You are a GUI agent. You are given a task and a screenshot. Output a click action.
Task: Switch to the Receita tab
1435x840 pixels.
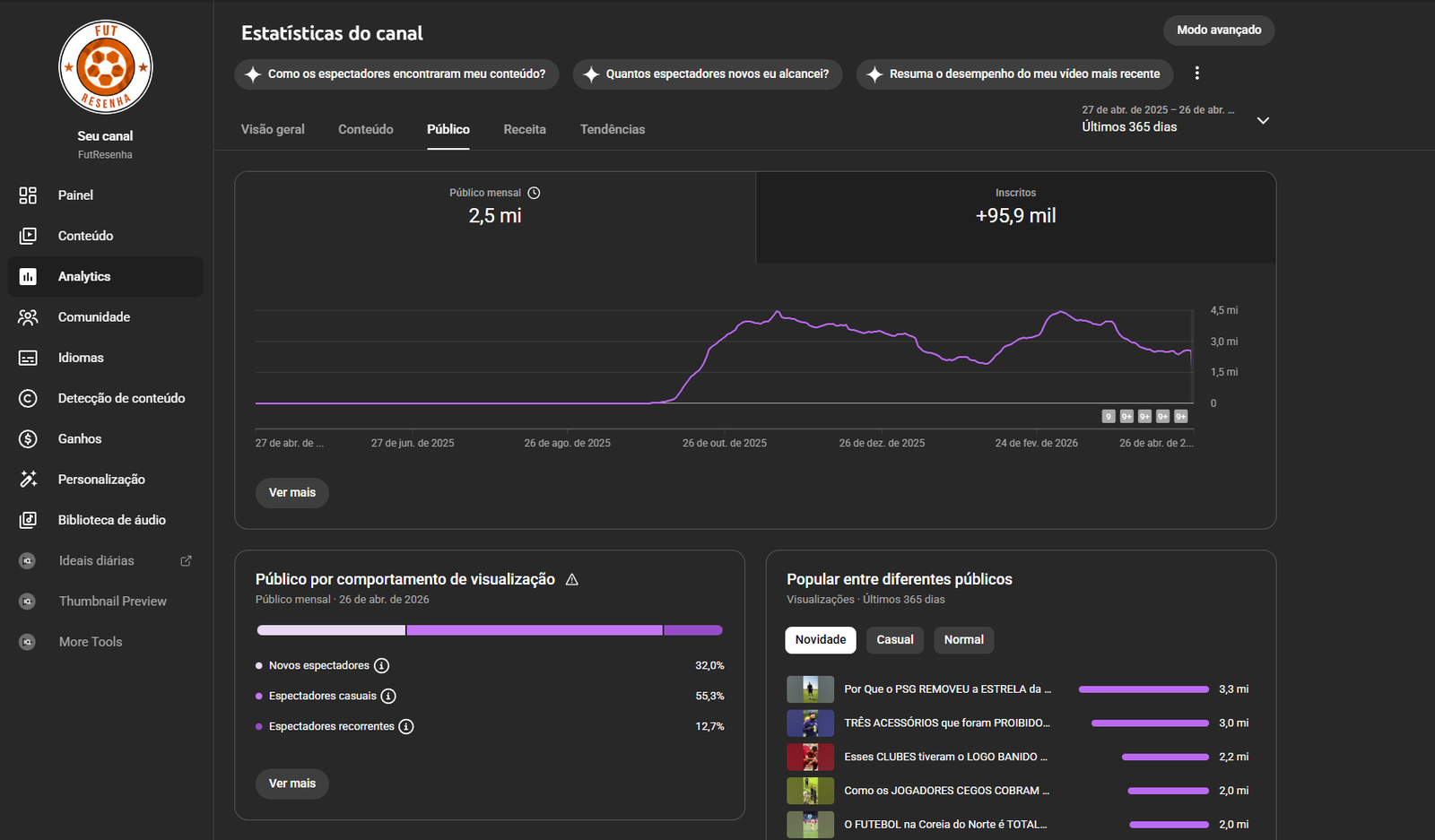525,130
